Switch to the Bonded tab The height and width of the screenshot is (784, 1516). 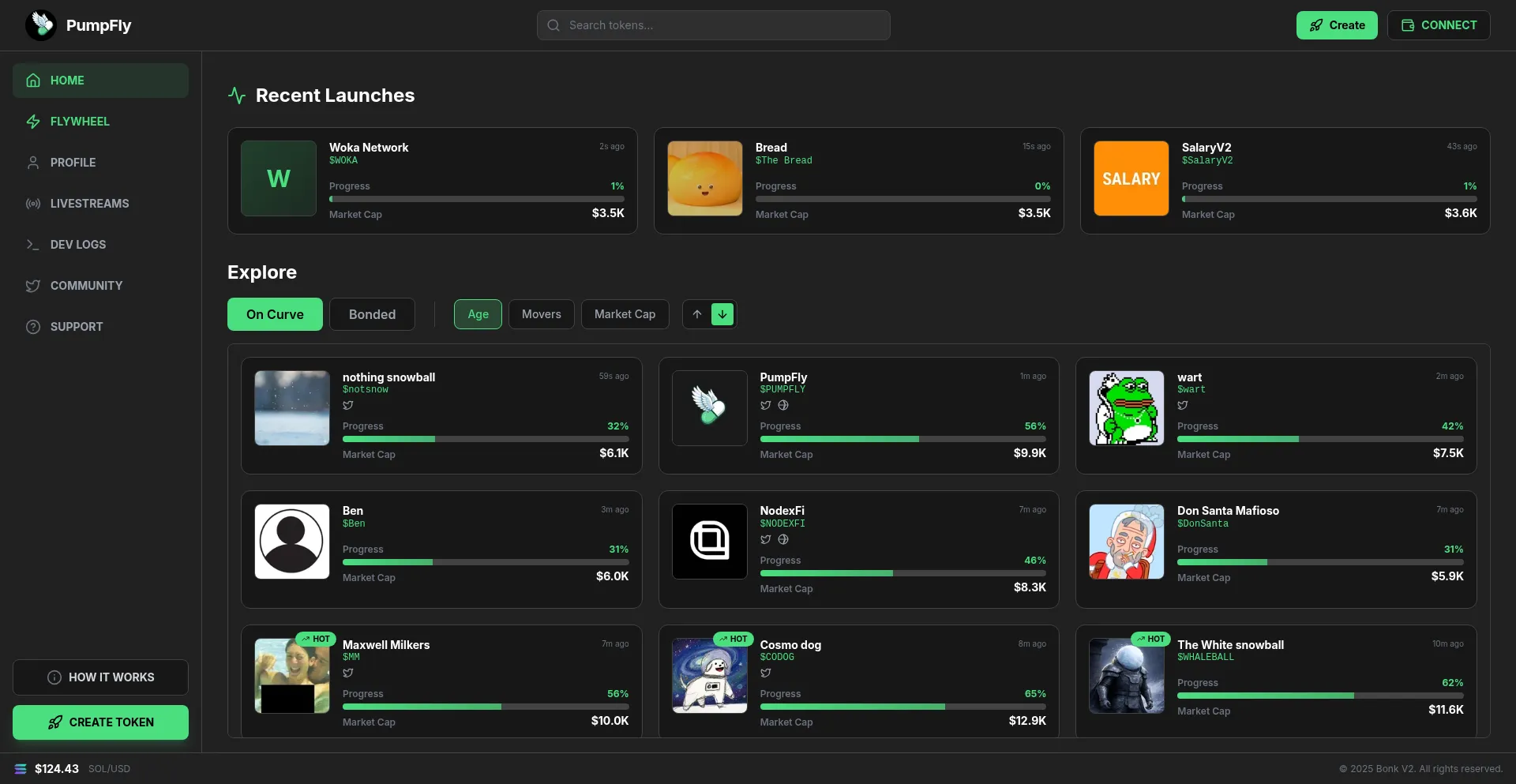pyautogui.click(x=372, y=314)
